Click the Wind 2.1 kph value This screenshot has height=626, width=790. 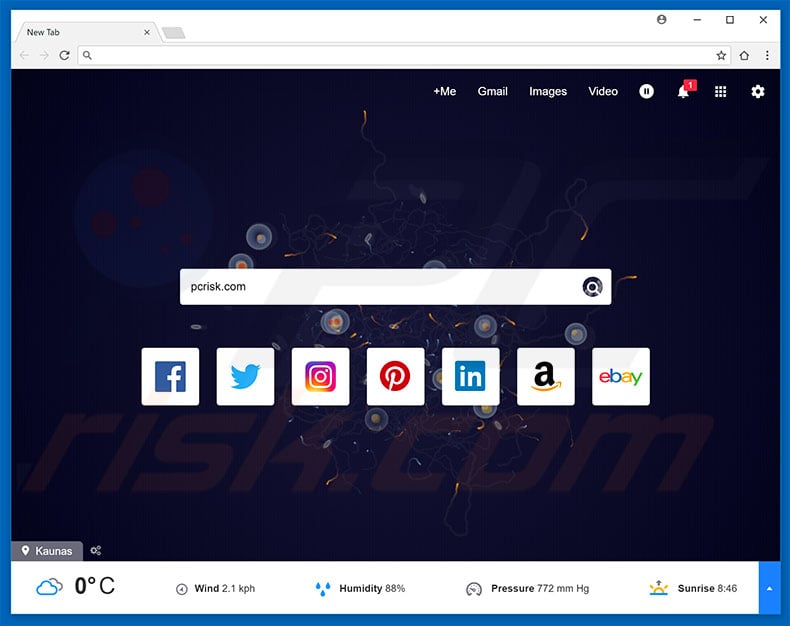coord(225,588)
